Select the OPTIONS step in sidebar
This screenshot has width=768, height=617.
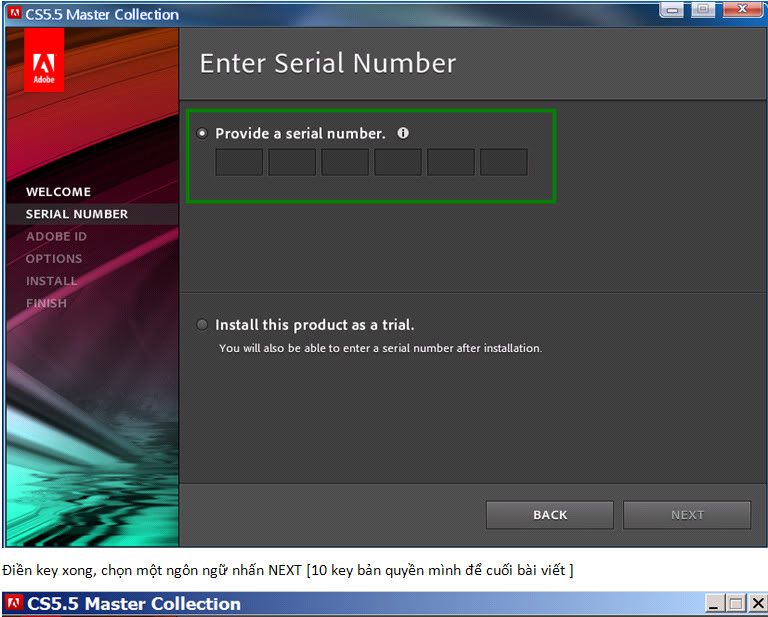point(54,259)
